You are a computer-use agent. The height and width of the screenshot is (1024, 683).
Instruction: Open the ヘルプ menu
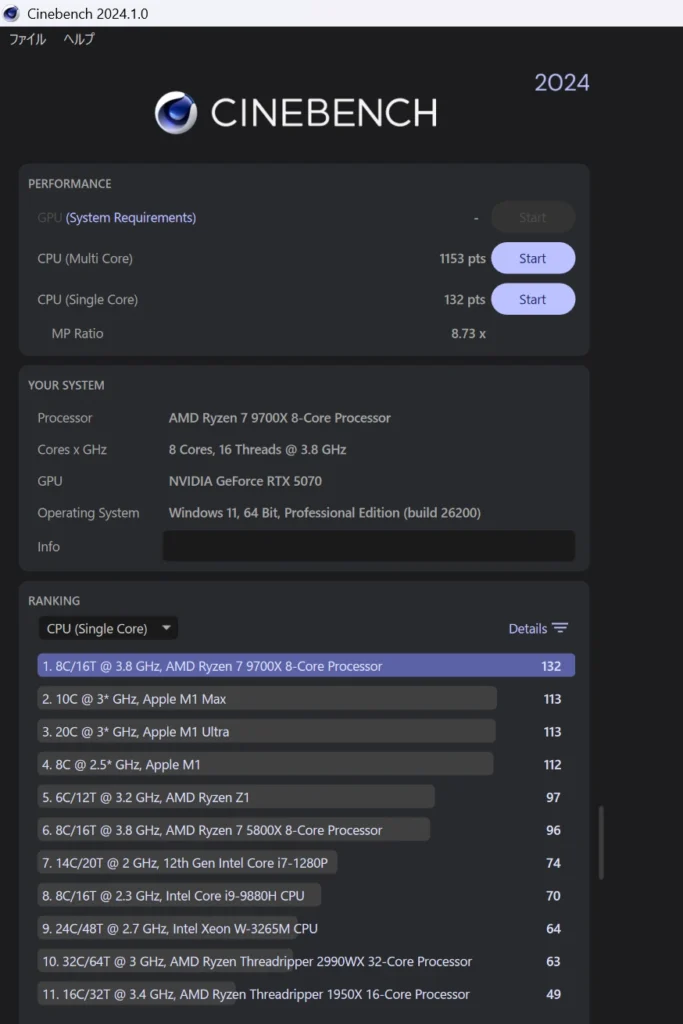click(79, 39)
